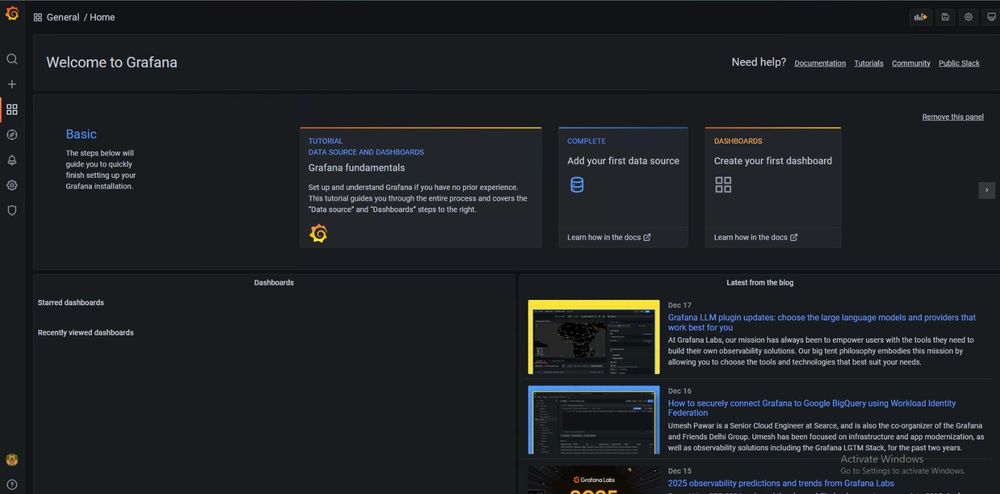Screen dimensions: 1000x494
Task: Click Remove this panel link
Action: point(953,117)
